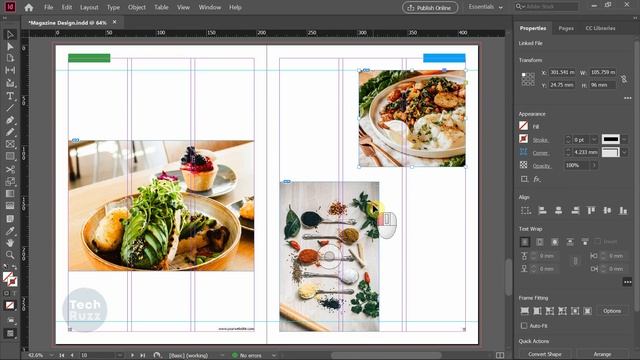The width and height of the screenshot is (640, 360).
Task: Click the Arrange button
Action: tap(602, 354)
